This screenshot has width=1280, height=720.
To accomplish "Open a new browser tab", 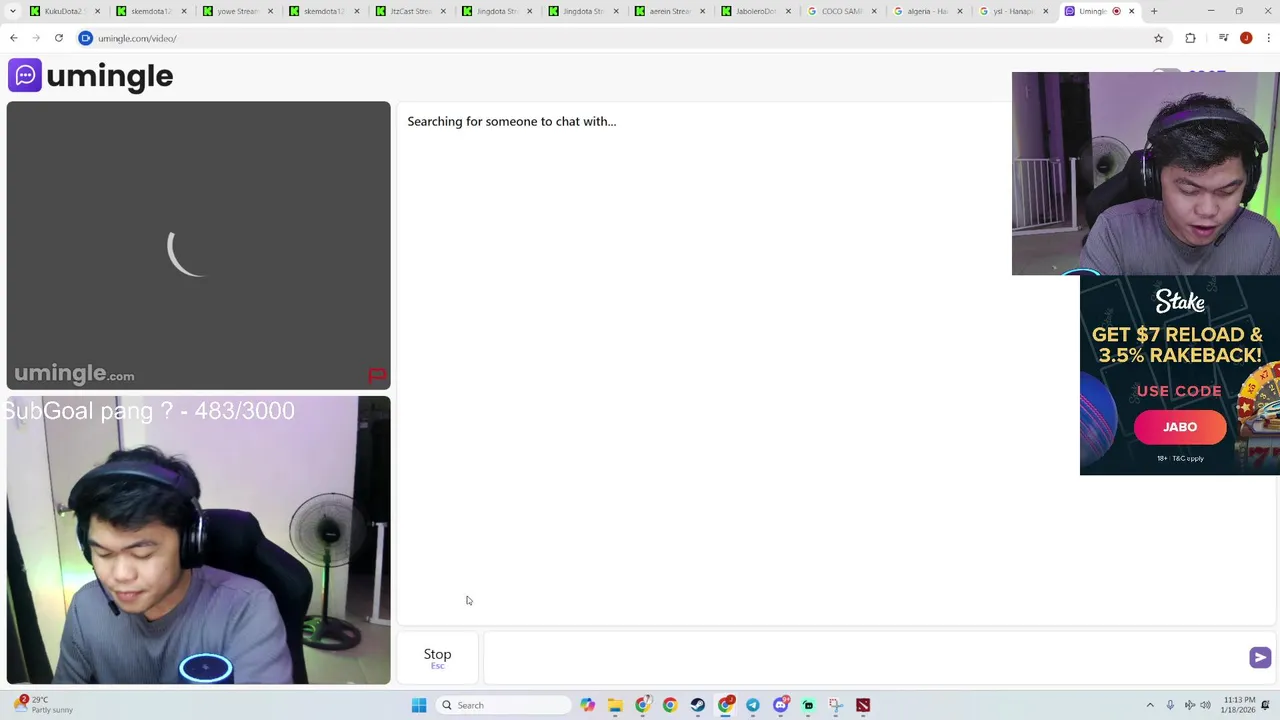I will [x=1154, y=11].
